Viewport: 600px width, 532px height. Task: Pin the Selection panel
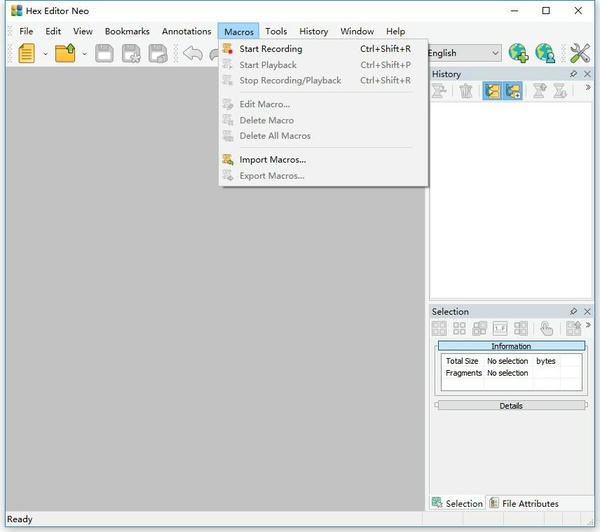coord(573,312)
